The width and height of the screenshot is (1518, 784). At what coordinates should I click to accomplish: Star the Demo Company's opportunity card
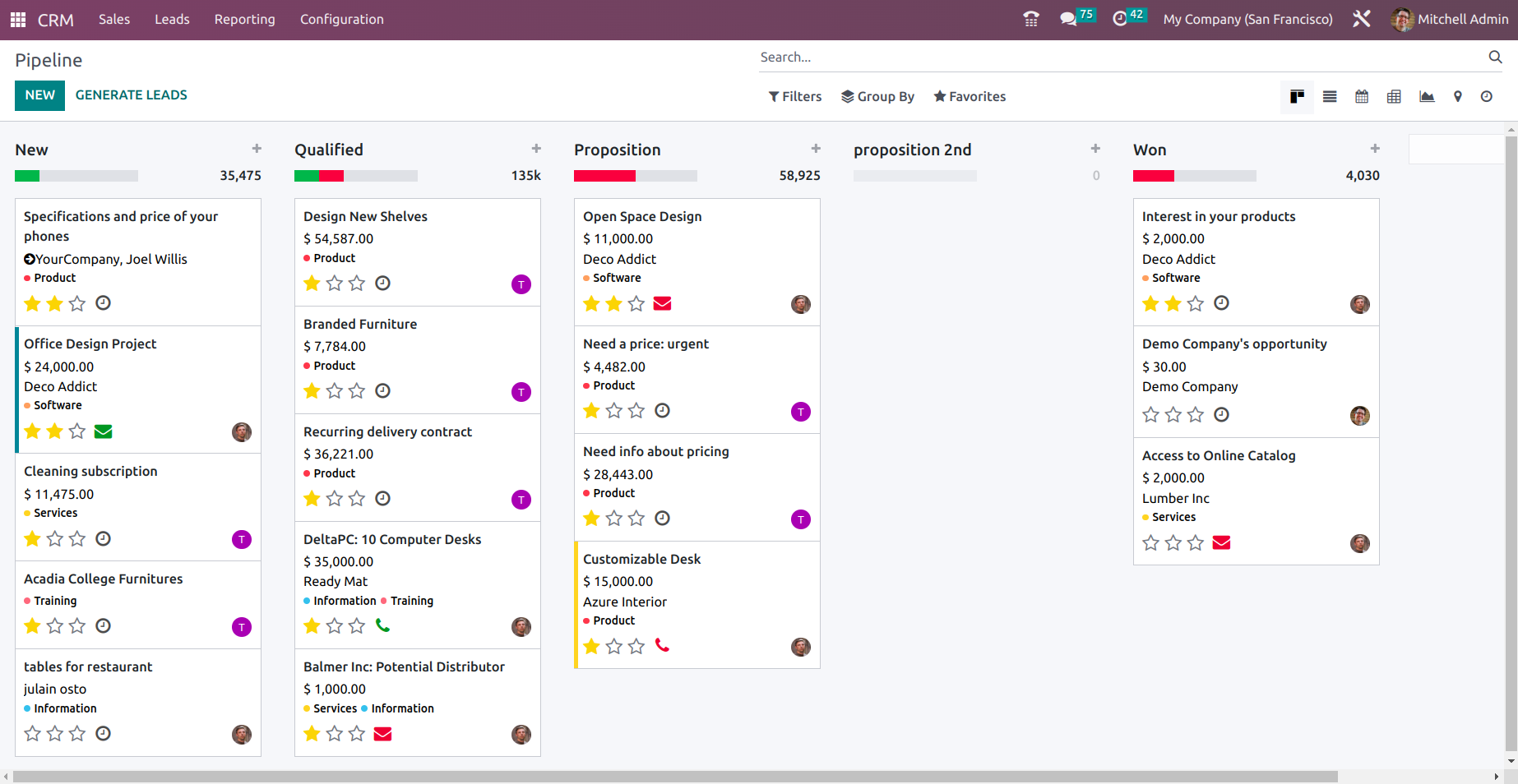tap(1150, 414)
